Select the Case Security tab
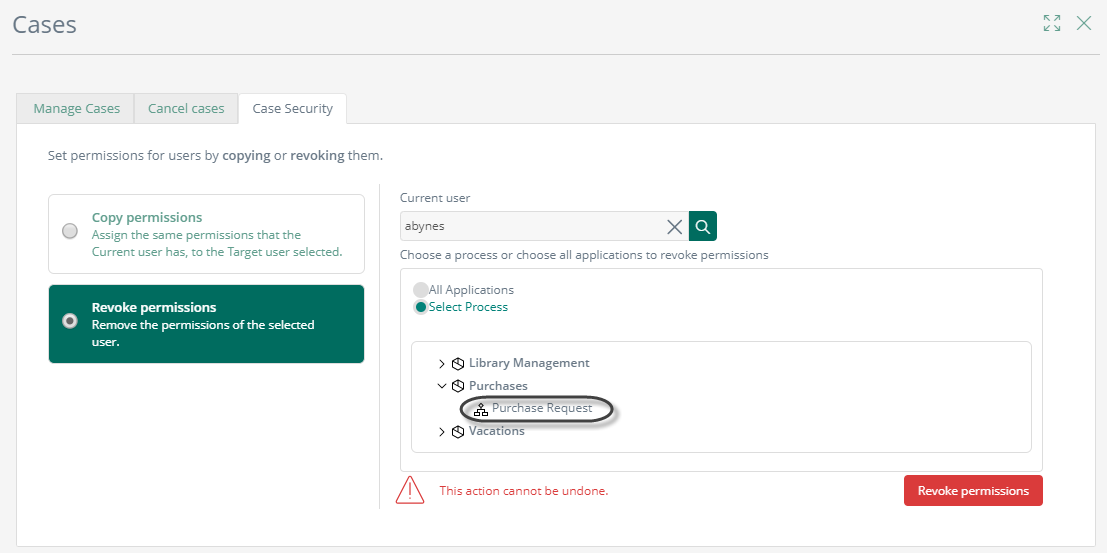This screenshot has height=553, width=1107. (x=292, y=109)
